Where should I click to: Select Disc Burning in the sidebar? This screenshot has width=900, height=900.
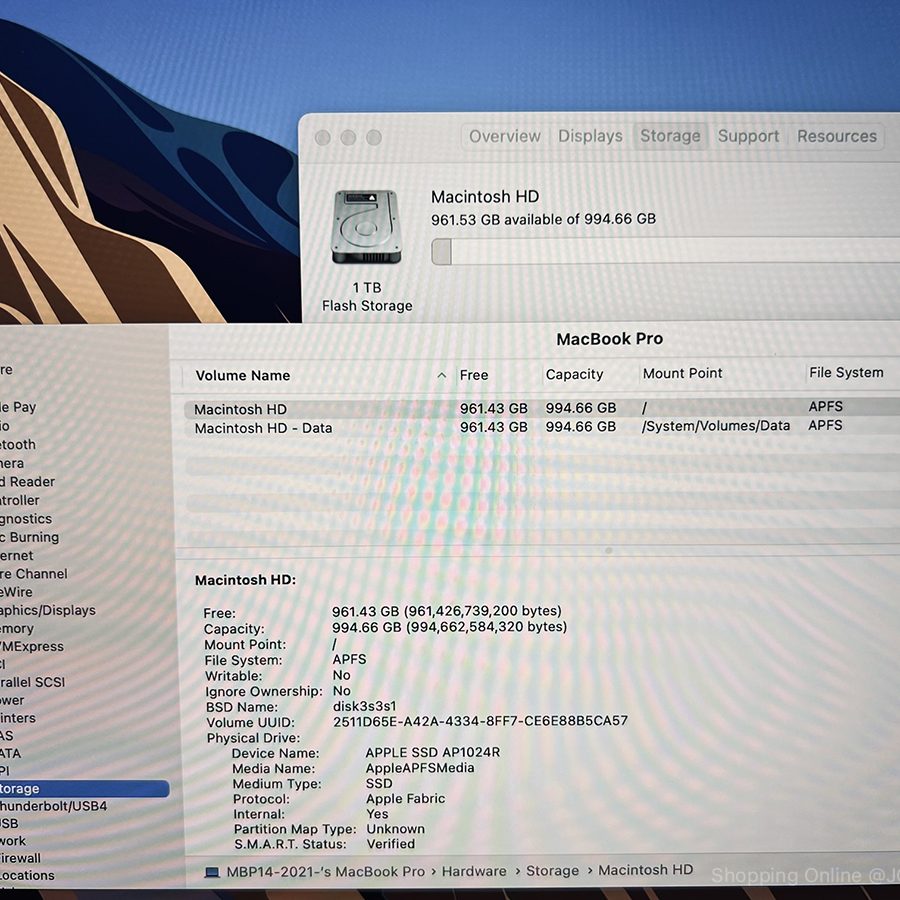[29, 537]
